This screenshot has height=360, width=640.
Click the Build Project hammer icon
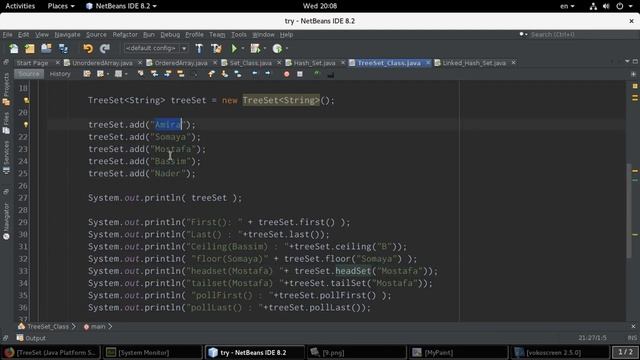coord(199,49)
